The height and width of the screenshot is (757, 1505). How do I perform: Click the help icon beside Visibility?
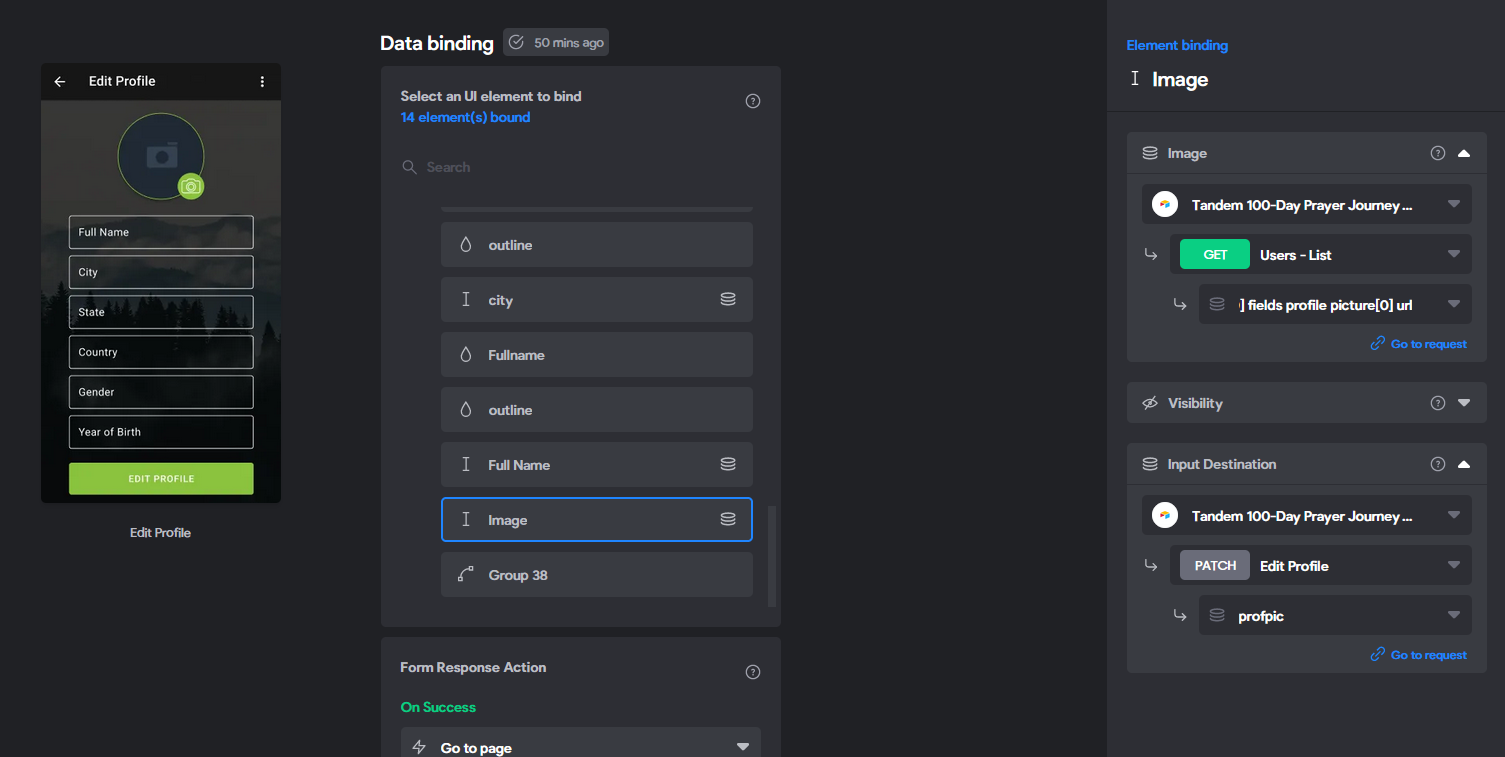1438,403
